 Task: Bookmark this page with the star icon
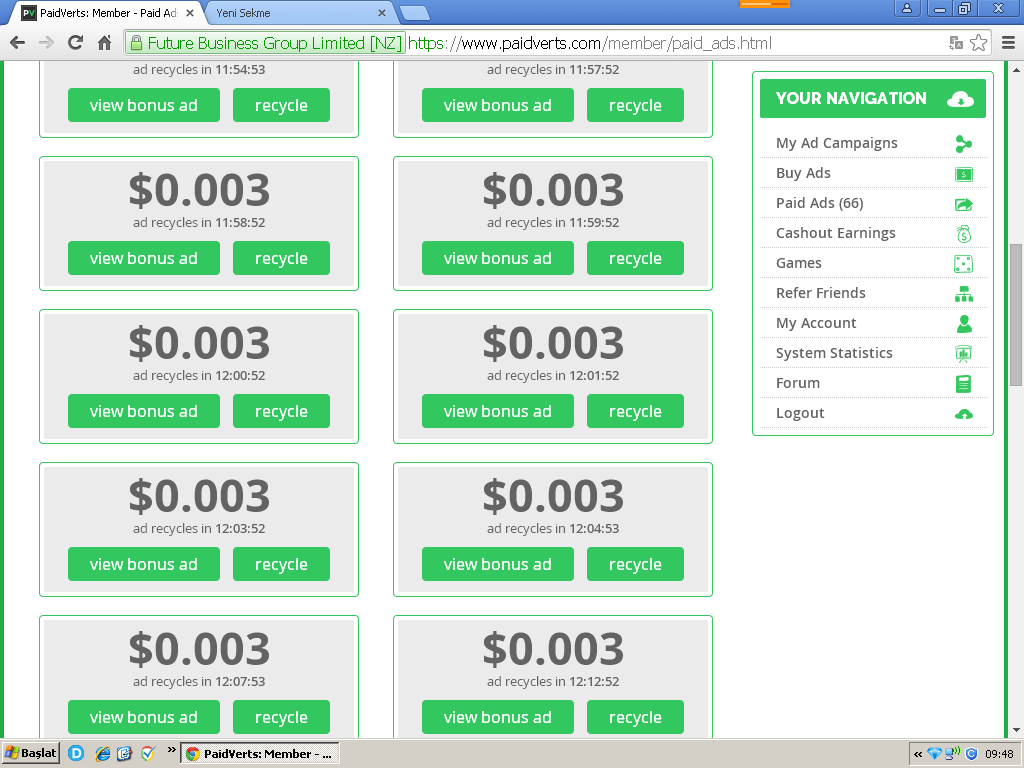(978, 43)
